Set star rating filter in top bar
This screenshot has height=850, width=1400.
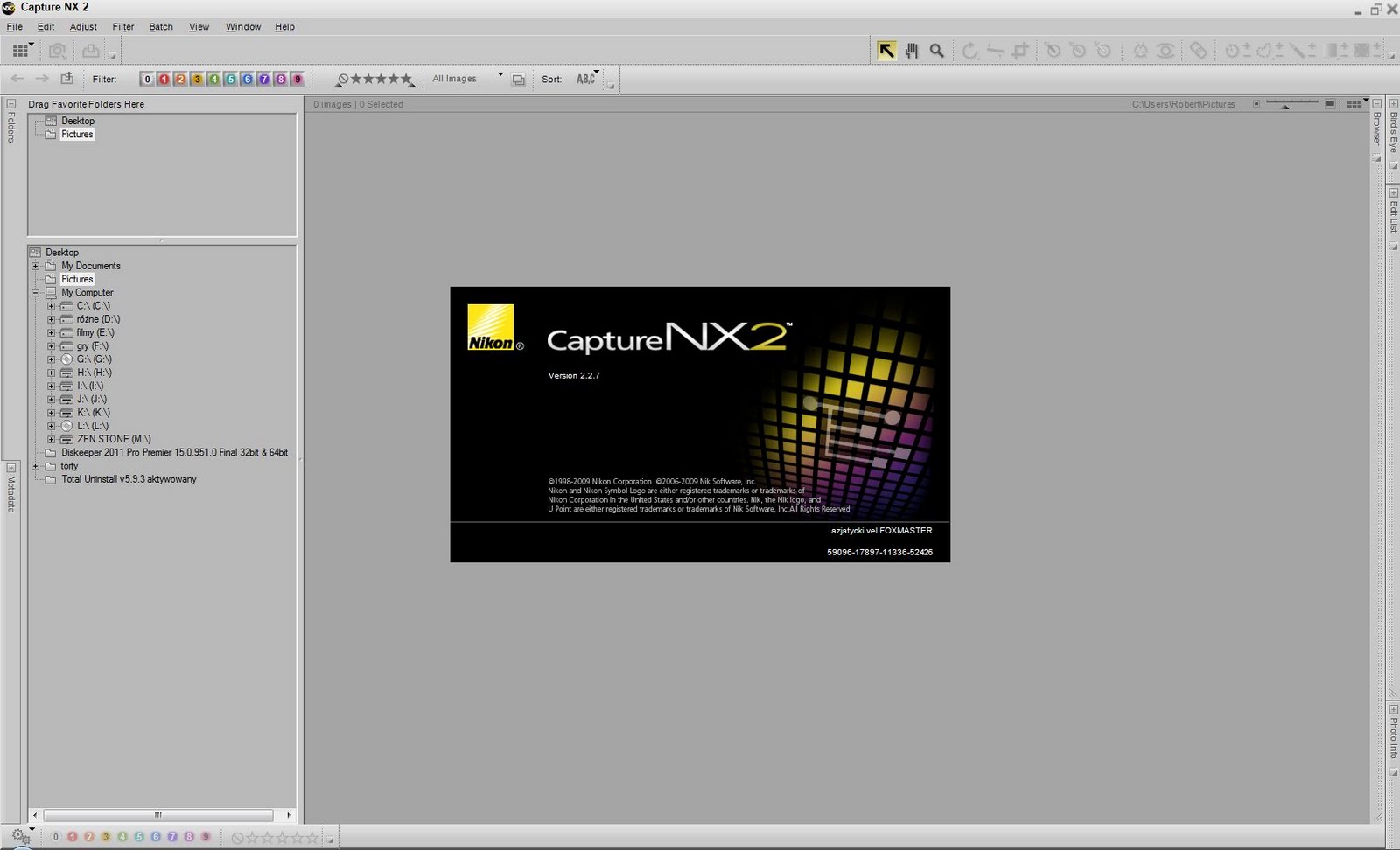[x=375, y=79]
